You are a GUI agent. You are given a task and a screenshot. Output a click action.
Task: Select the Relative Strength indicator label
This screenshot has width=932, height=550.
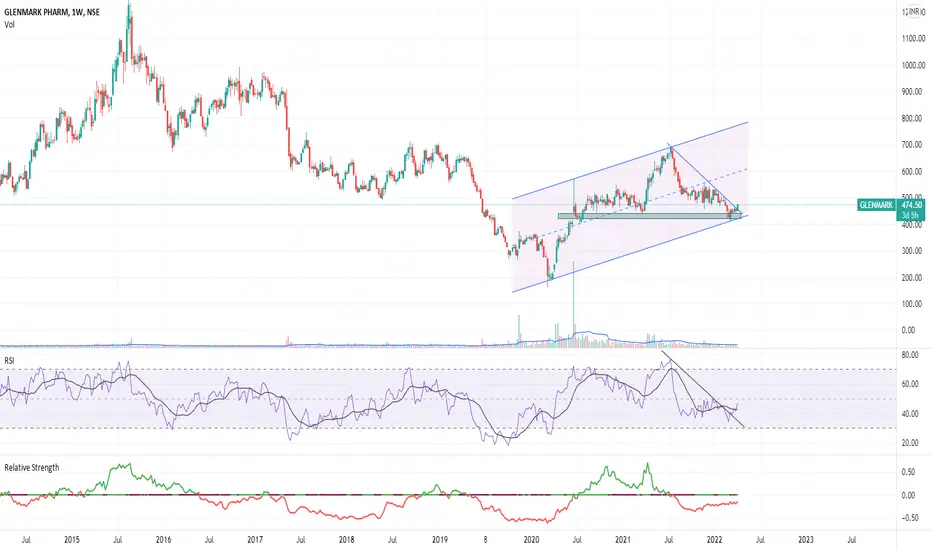pyautogui.click(x=32, y=467)
